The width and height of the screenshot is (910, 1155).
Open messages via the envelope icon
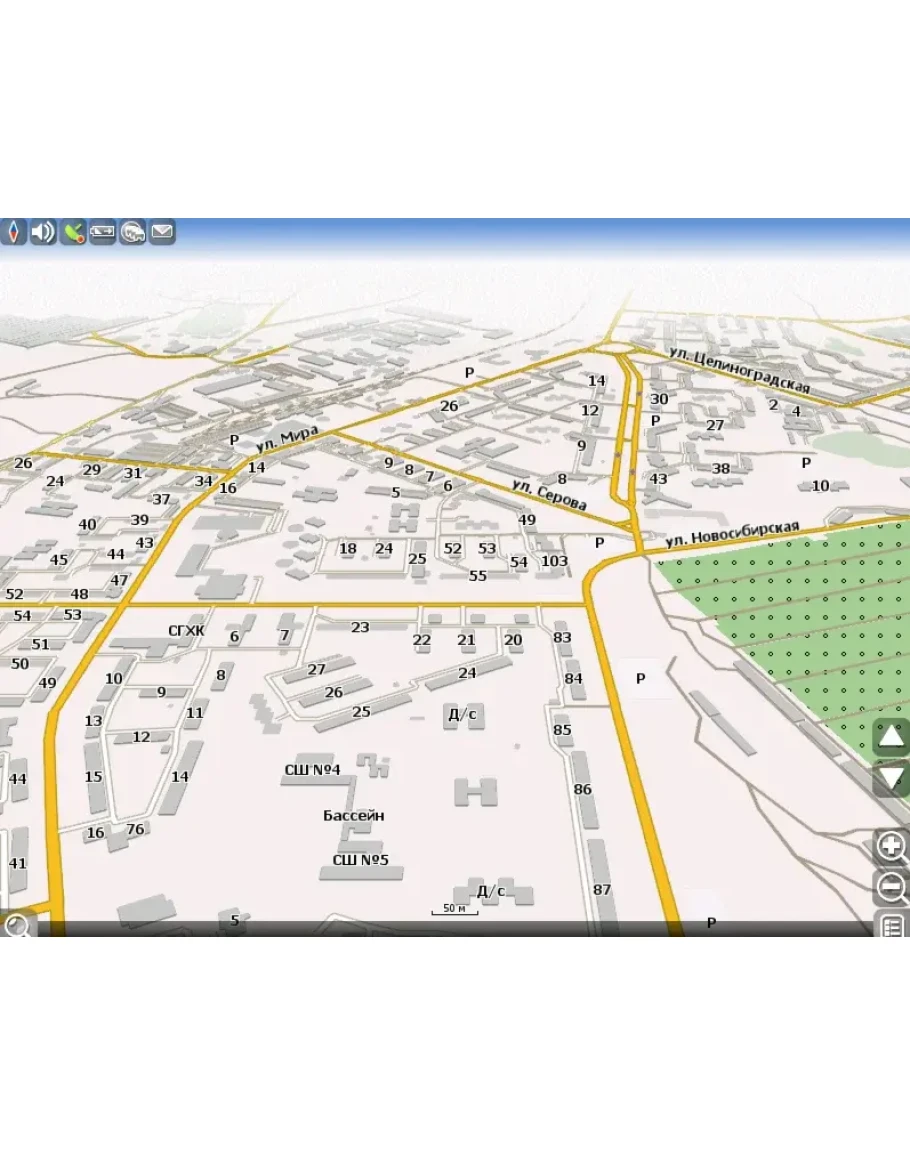(x=162, y=233)
